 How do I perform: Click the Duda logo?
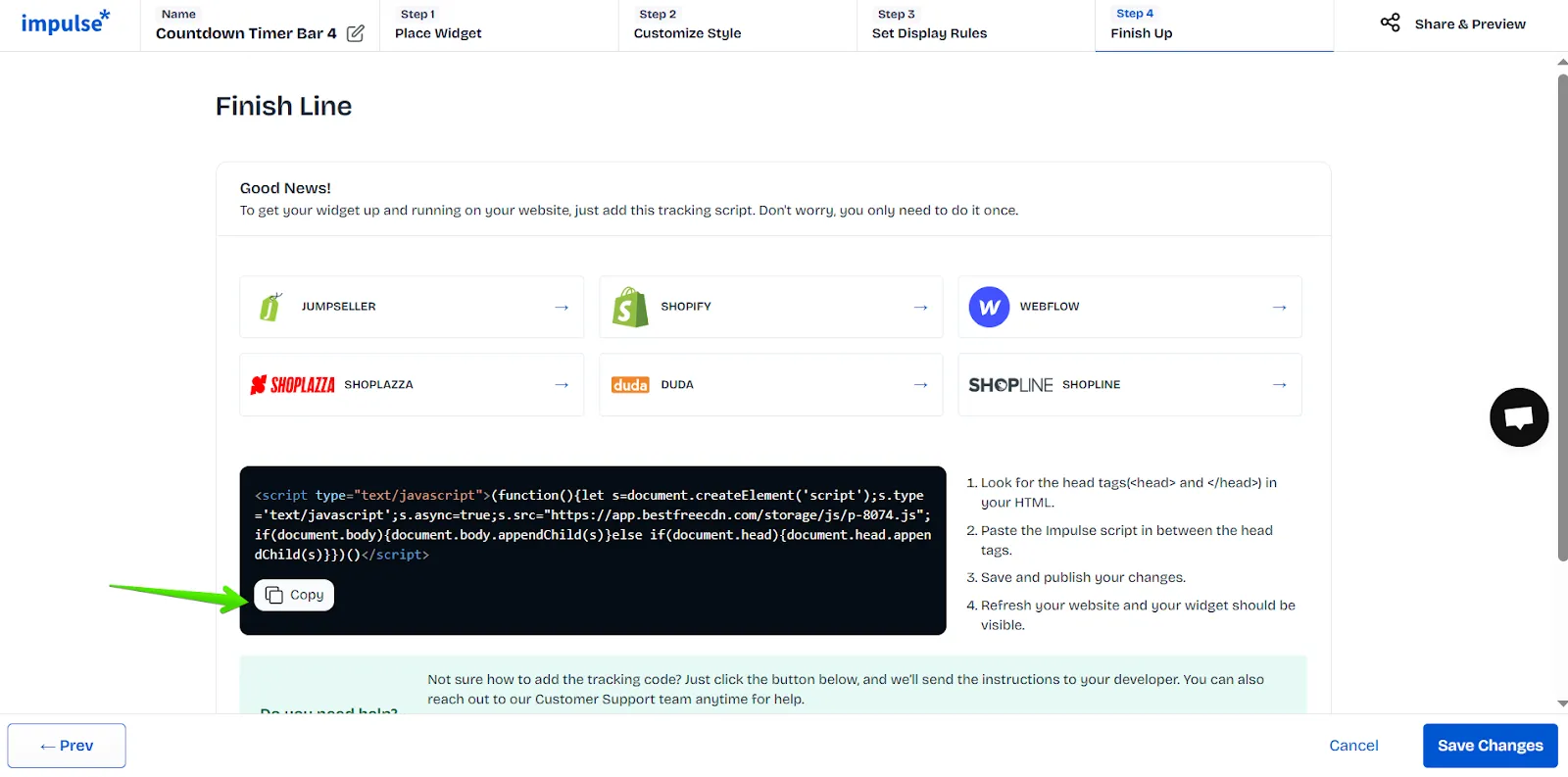pyautogui.click(x=630, y=385)
